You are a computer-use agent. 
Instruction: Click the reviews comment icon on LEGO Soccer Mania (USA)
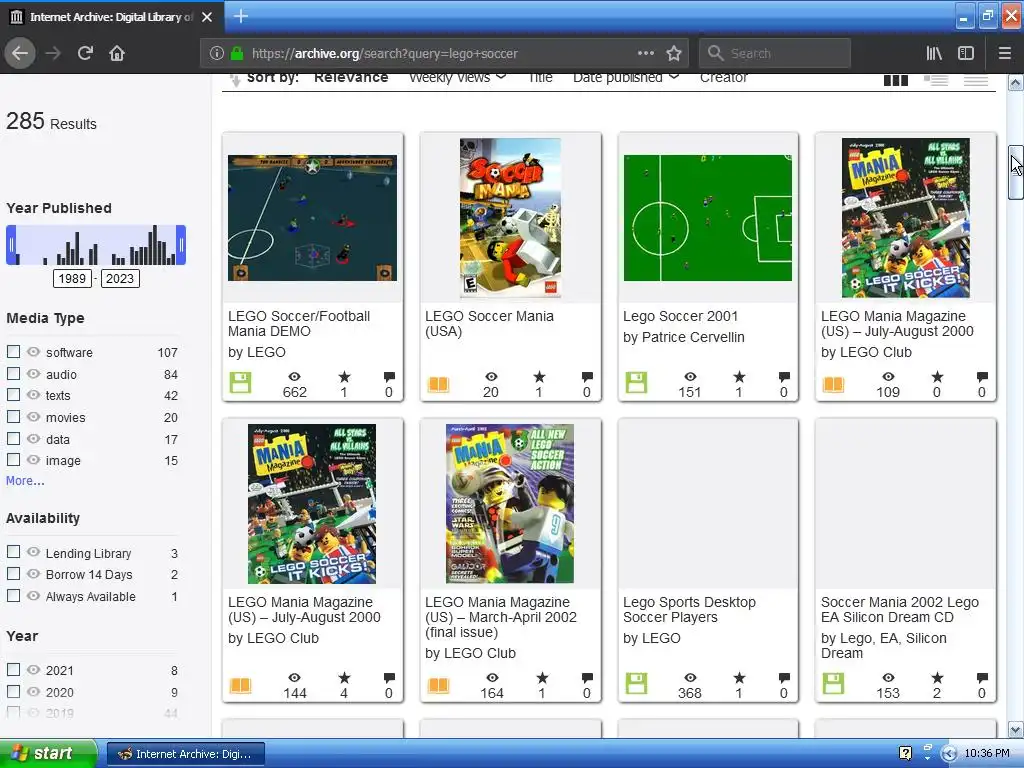click(587, 377)
